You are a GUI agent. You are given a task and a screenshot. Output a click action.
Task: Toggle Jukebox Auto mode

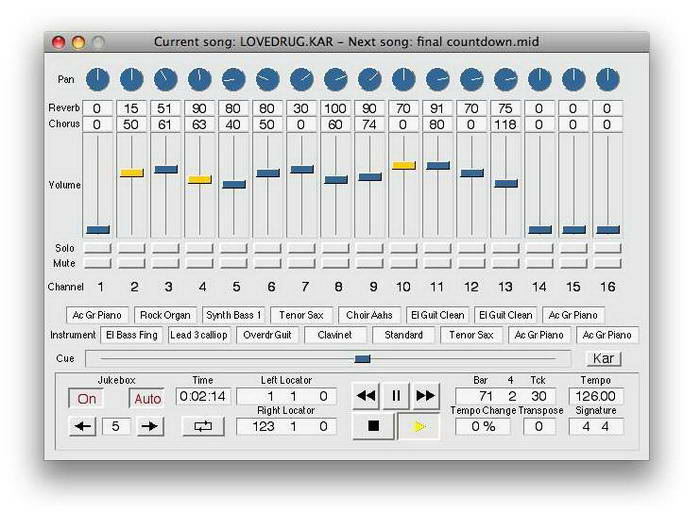147,398
